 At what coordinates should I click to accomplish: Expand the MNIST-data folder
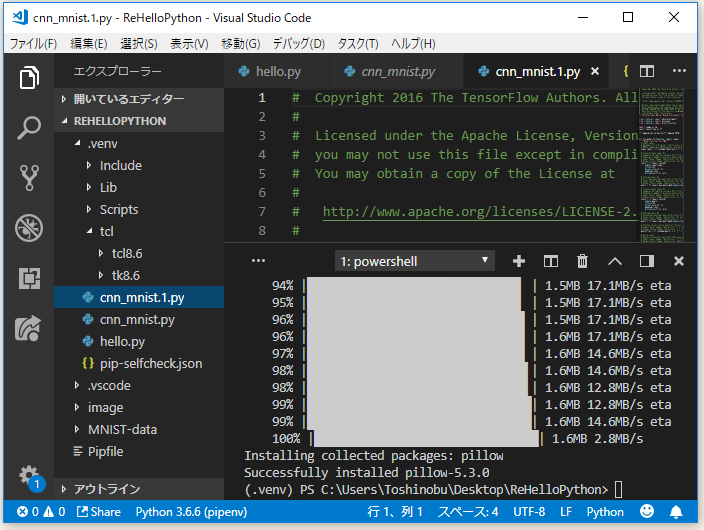pos(139,430)
